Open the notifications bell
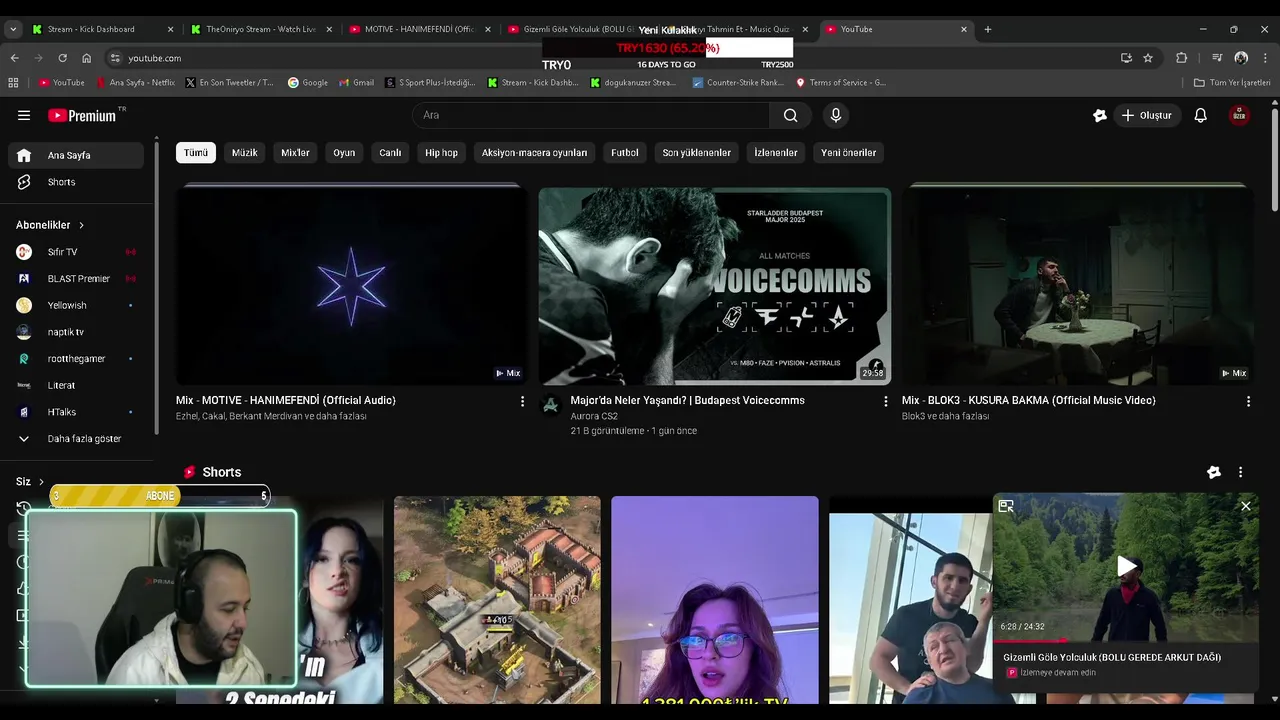Viewport: 1280px width, 720px height. tap(1200, 115)
